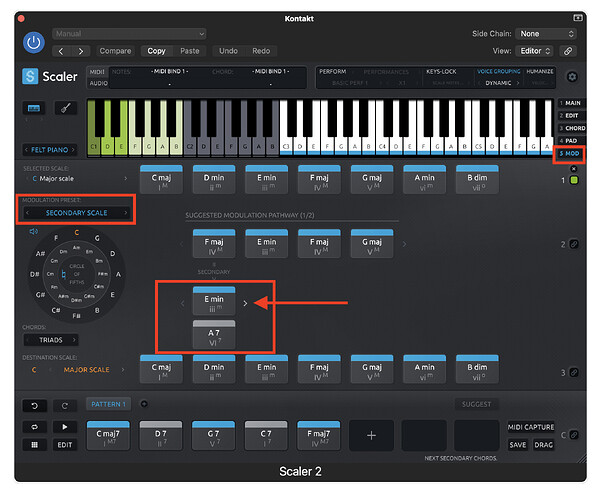Screen dimensions: 601x499
Task: Select the keyboard view icon
Action: click(34, 108)
